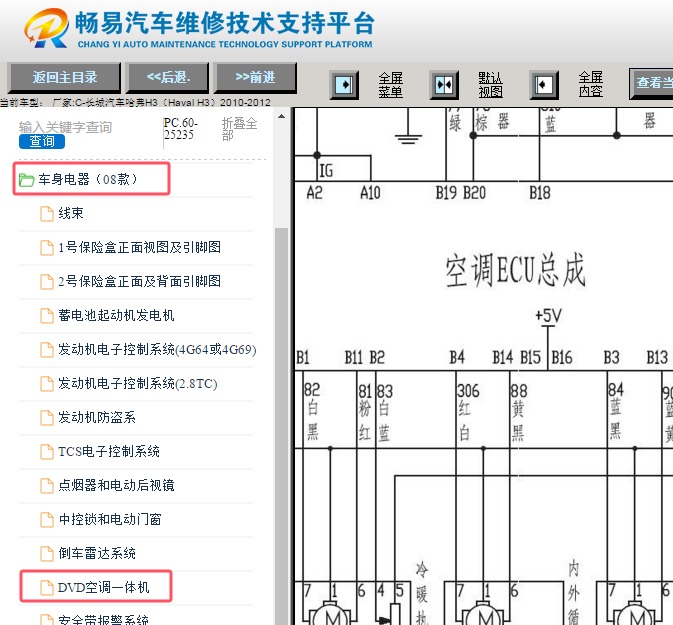Screen dimensions: 673x625
Task: Click the document icon beside 点烟器和电动后视镜
Action: (47, 485)
